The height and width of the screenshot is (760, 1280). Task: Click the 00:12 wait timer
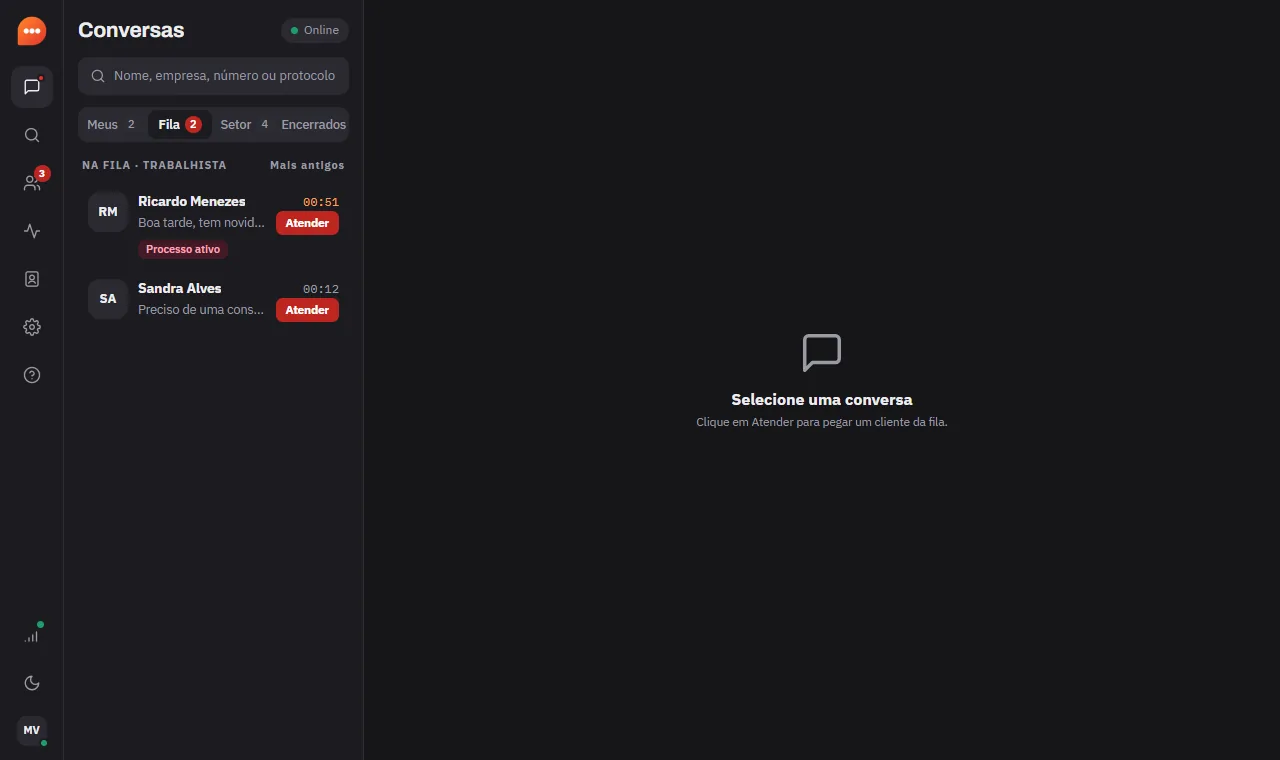(321, 289)
